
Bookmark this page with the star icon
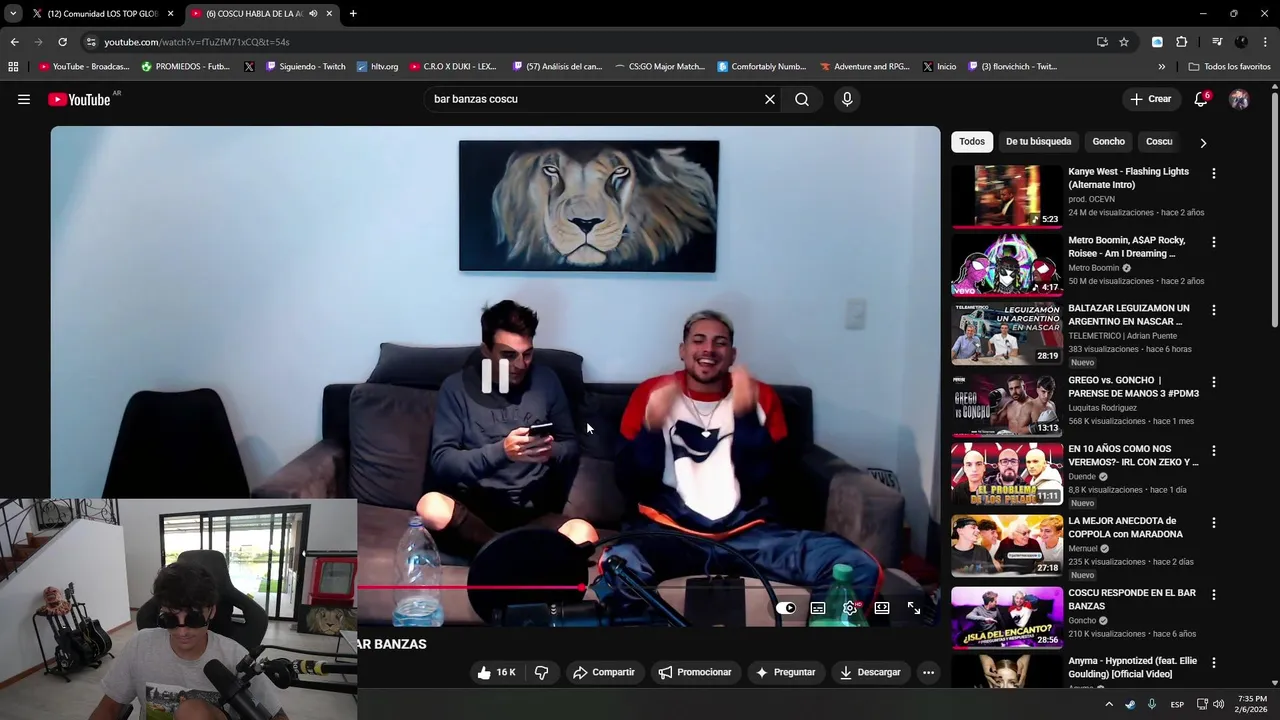tap(1124, 42)
